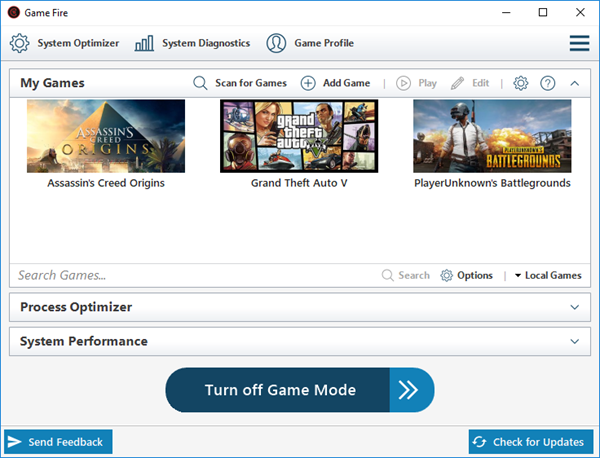Select PlayerUnknown's Battlegrounds thumbnail
The height and width of the screenshot is (458, 600).
click(492, 136)
